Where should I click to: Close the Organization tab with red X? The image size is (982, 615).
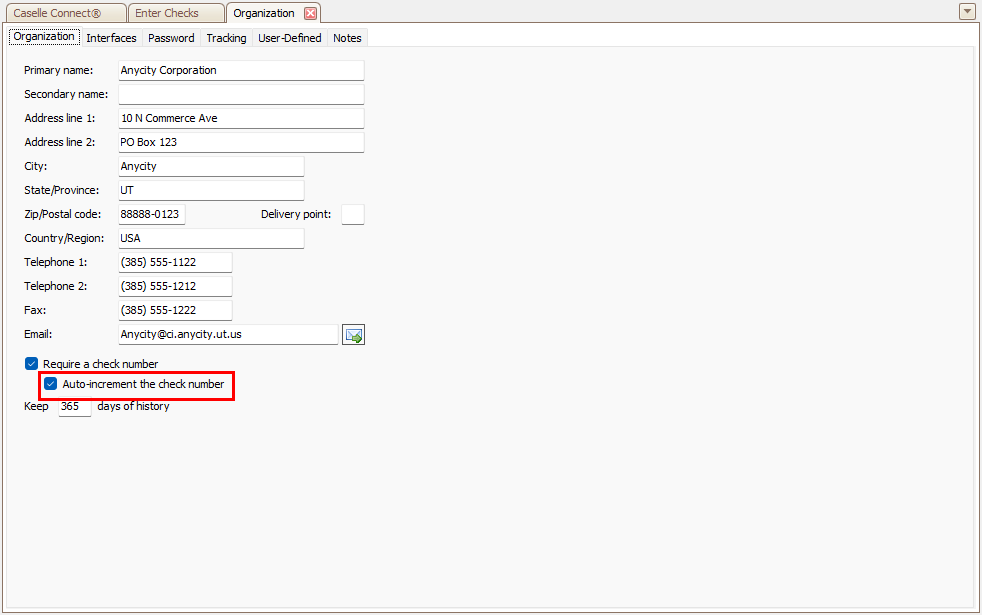310,14
